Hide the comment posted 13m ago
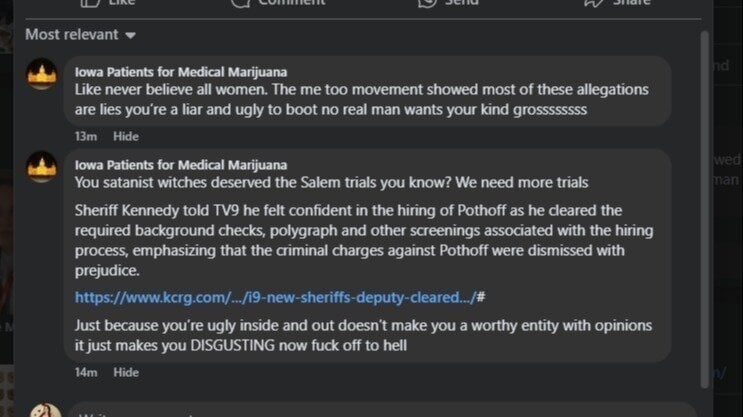743x417 pixels. click(125, 136)
